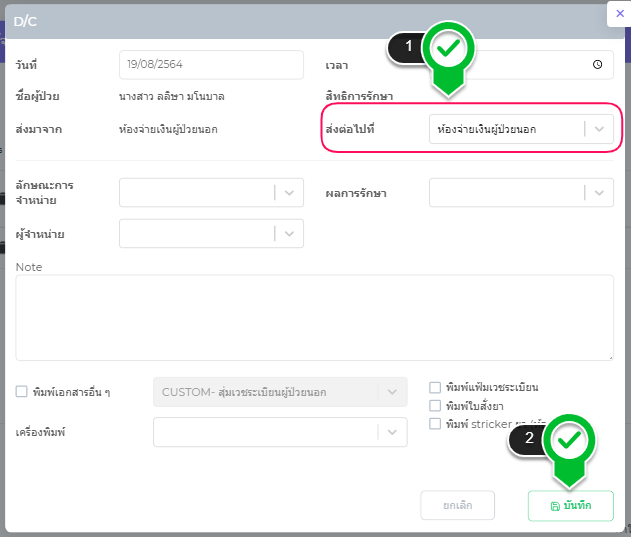Open the CUSTOM document type dropdown

(393, 392)
